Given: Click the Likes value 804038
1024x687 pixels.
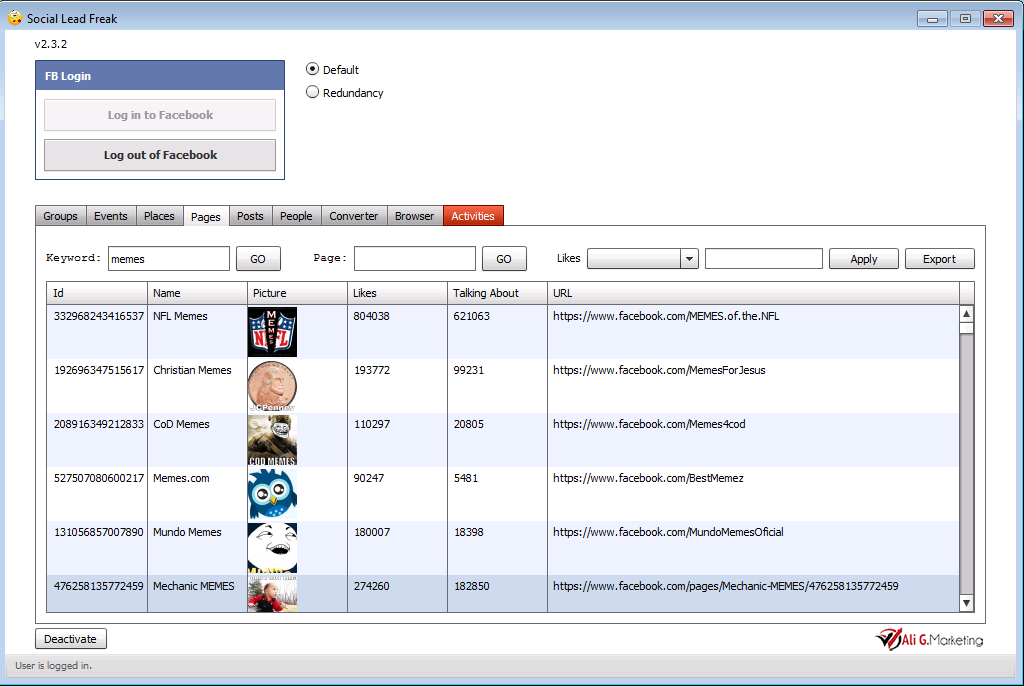Looking at the screenshot, I should click(371, 316).
